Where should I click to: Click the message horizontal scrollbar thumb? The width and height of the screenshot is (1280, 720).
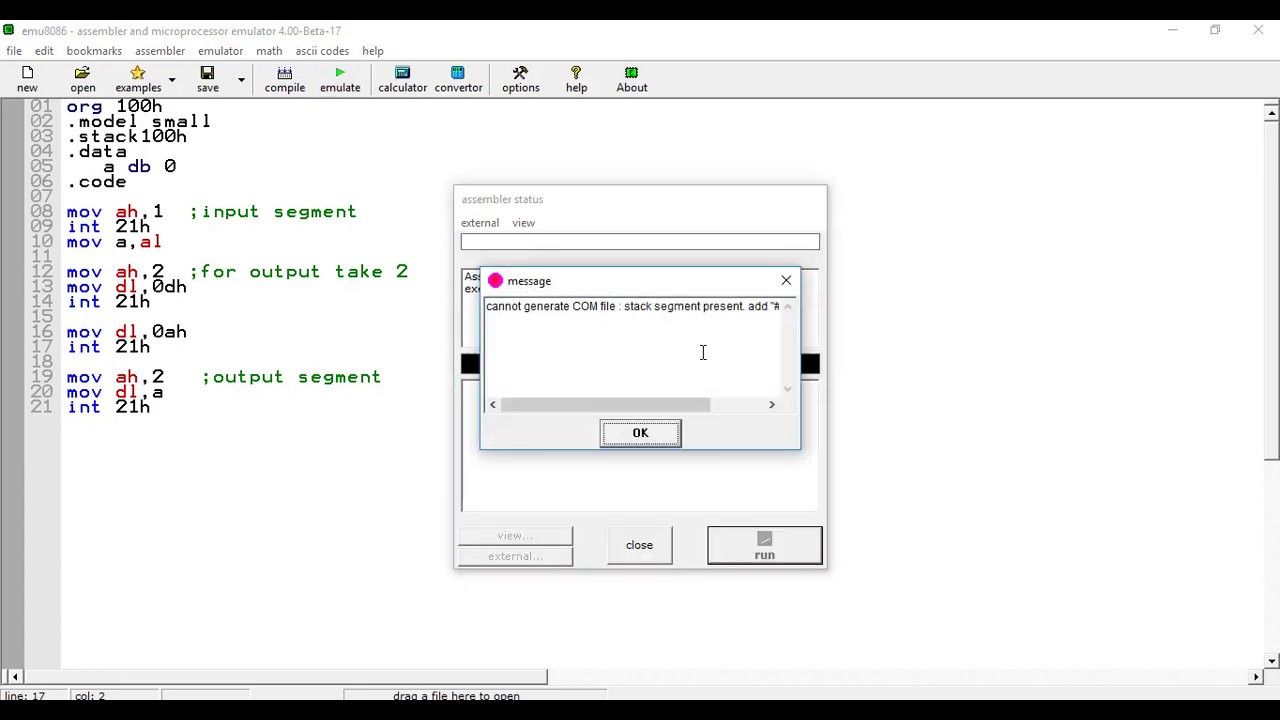click(x=605, y=404)
